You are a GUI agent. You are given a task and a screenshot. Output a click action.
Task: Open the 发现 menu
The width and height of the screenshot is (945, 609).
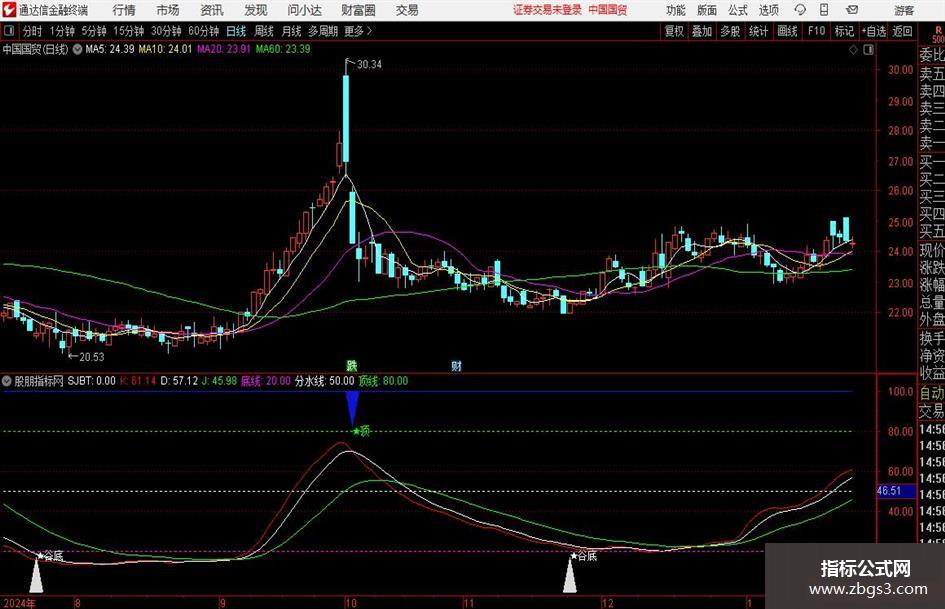tap(256, 10)
